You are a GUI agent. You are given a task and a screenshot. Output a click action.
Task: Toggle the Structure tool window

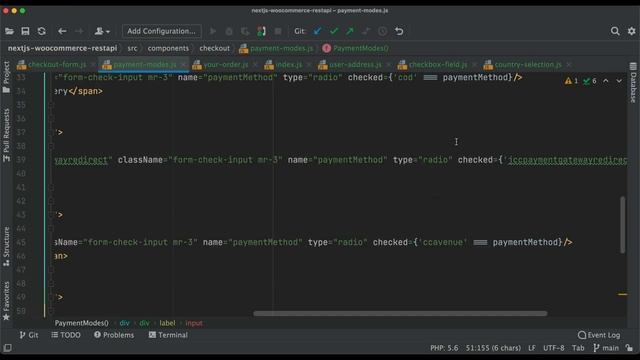click(x=6, y=247)
